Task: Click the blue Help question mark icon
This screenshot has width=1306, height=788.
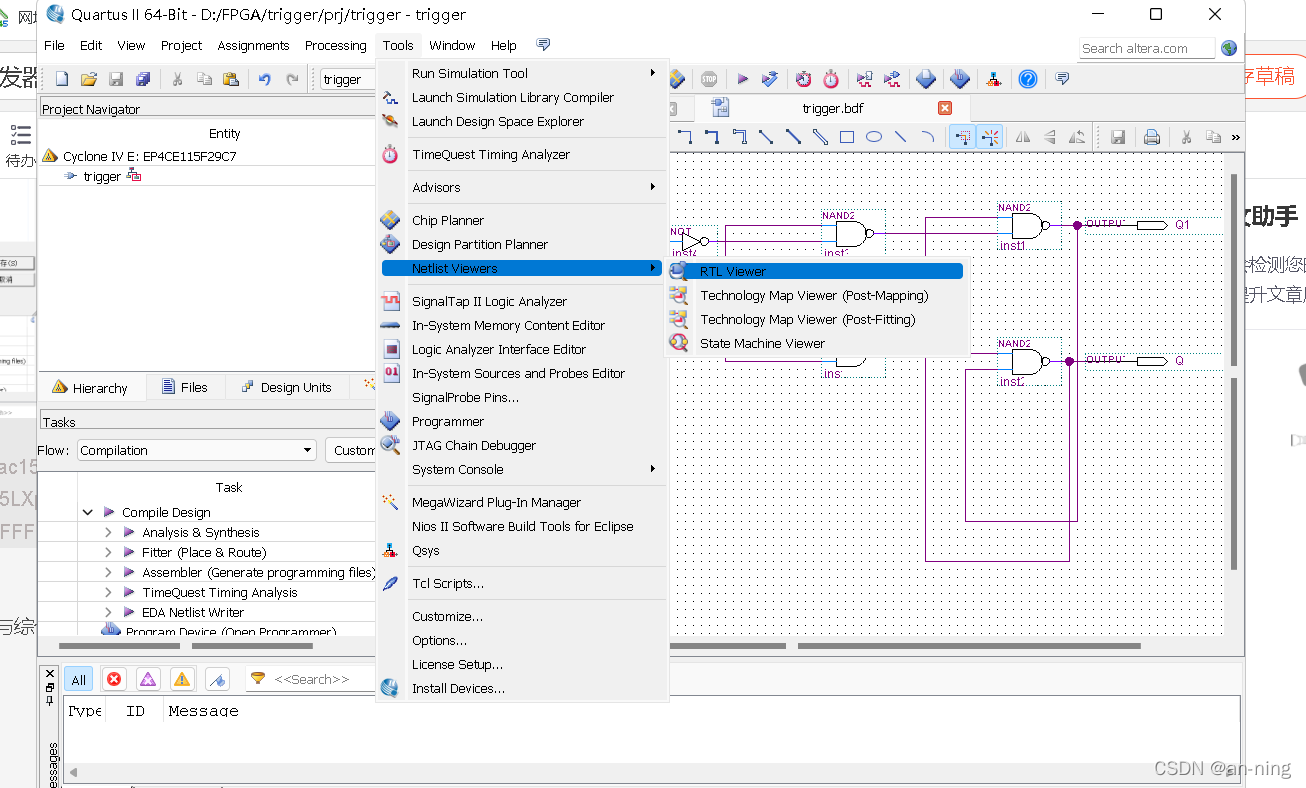Action: point(1027,79)
